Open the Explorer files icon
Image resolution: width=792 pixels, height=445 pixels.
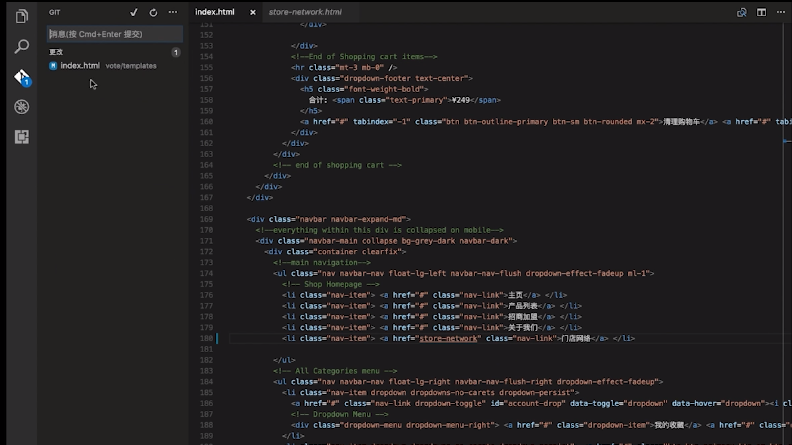[x=21, y=16]
